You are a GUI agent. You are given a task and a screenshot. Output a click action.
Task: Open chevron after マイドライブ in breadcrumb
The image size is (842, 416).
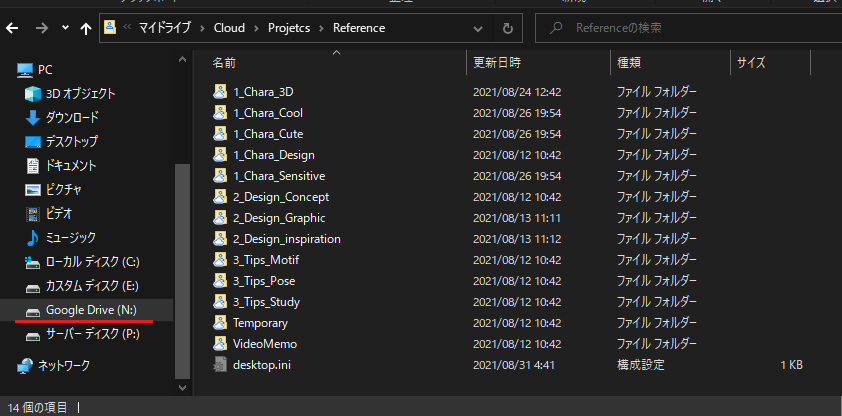(202, 28)
